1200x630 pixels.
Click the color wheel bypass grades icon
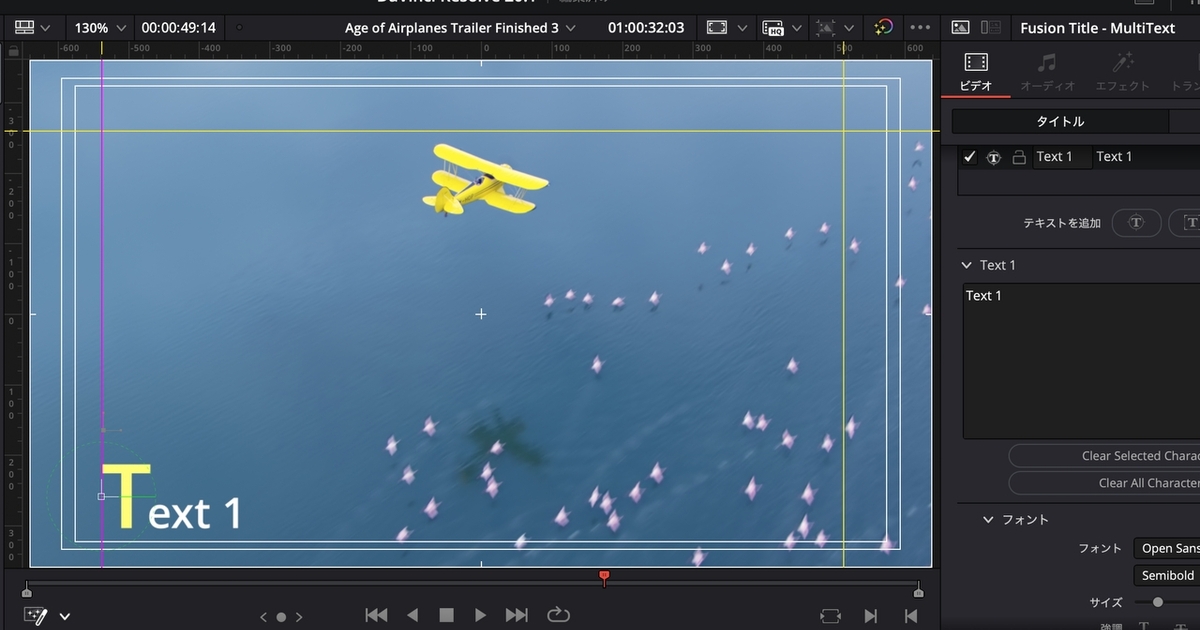[x=883, y=28]
